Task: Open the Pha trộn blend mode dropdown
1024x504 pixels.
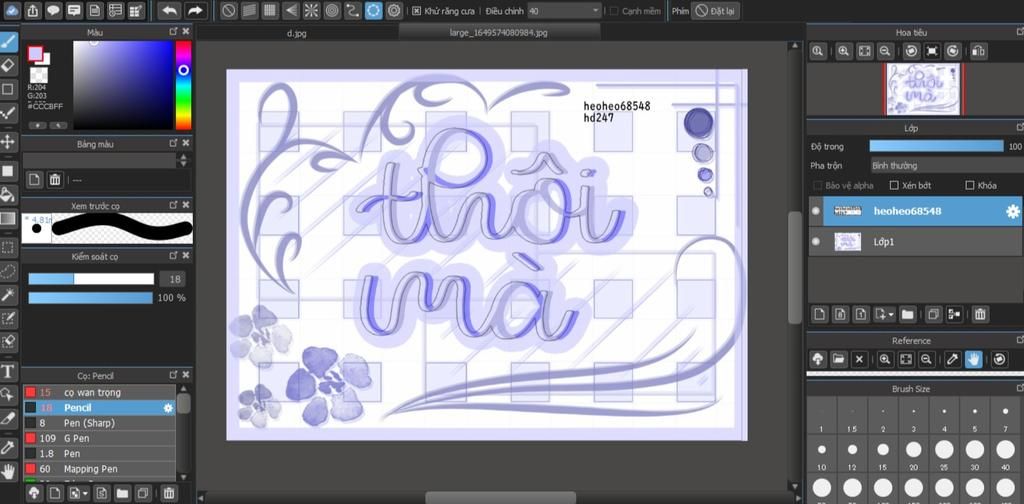Action: 947,166
